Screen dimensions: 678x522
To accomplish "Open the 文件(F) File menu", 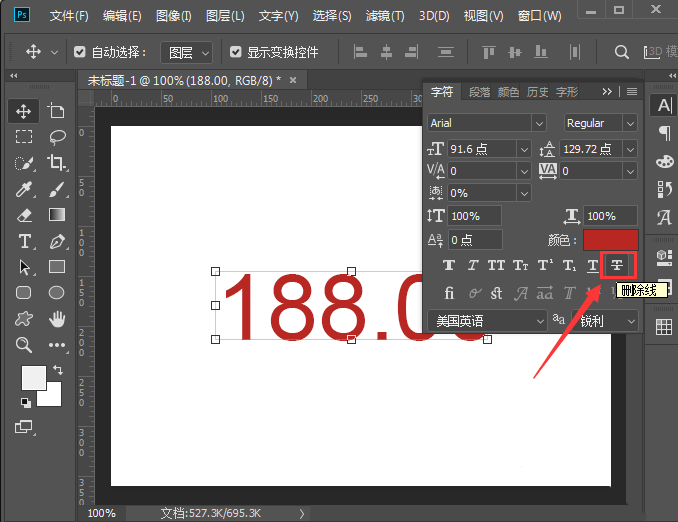I will click(69, 16).
